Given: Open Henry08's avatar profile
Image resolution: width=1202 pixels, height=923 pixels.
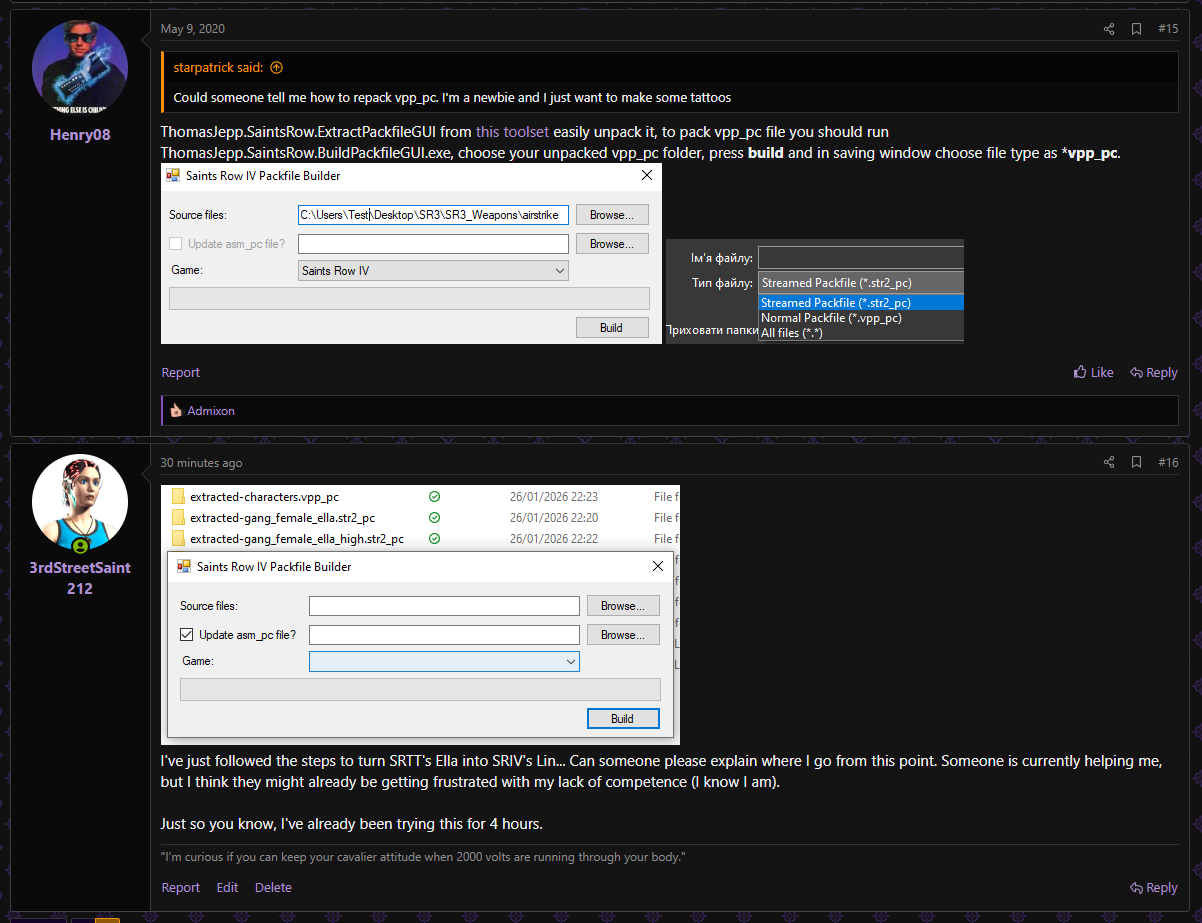Looking at the screenshot, I should (80, 68).
